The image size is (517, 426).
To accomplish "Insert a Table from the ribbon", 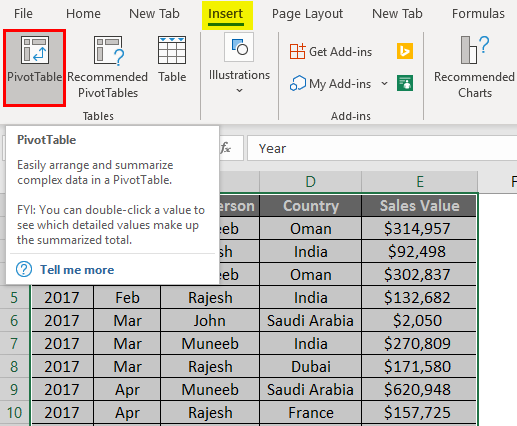I will coord(172,60).
